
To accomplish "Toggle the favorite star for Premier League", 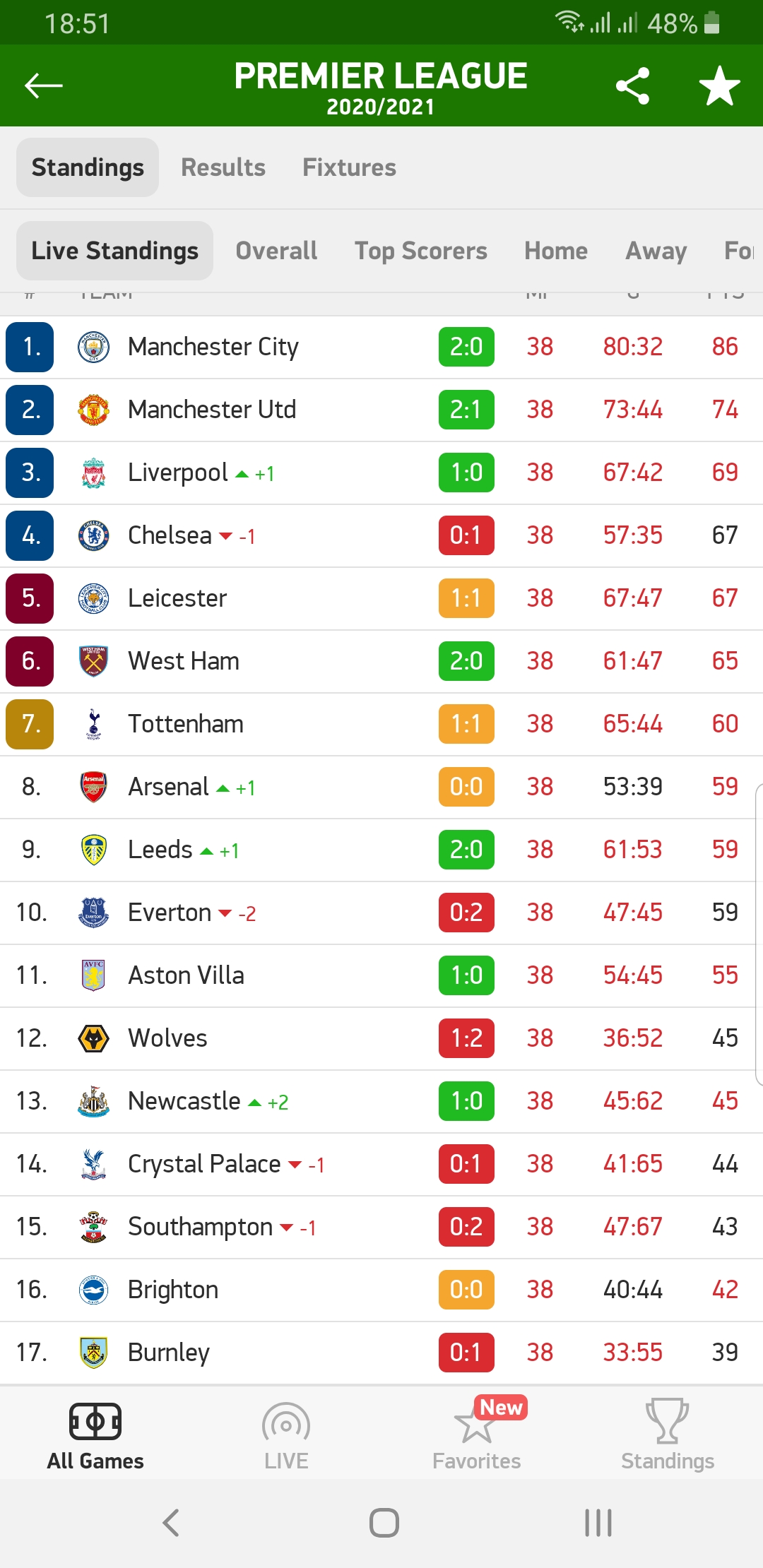I will pos(719,86).
